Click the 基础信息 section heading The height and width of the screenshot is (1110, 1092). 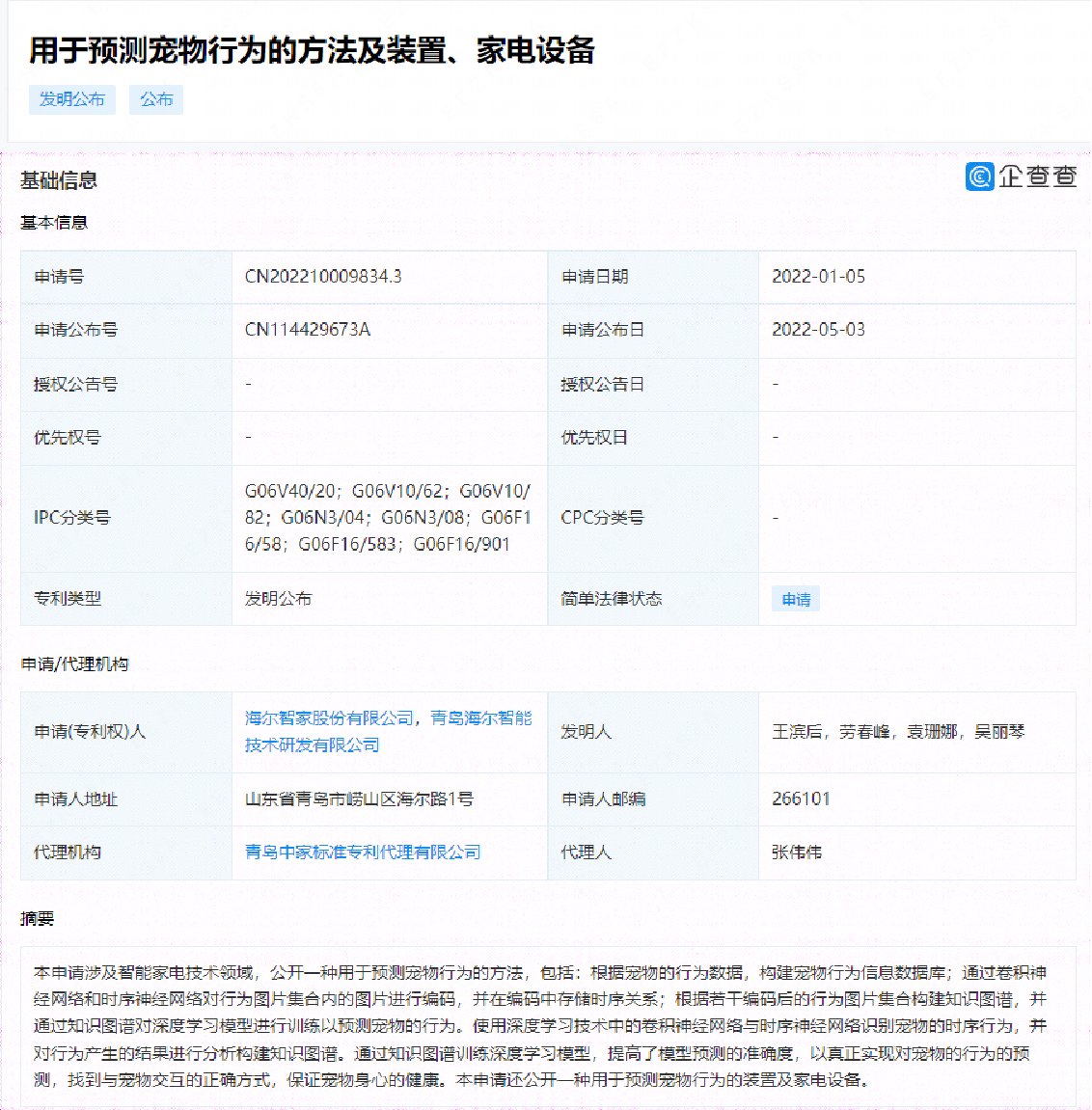pyautogui.click(x=59, y=180)
